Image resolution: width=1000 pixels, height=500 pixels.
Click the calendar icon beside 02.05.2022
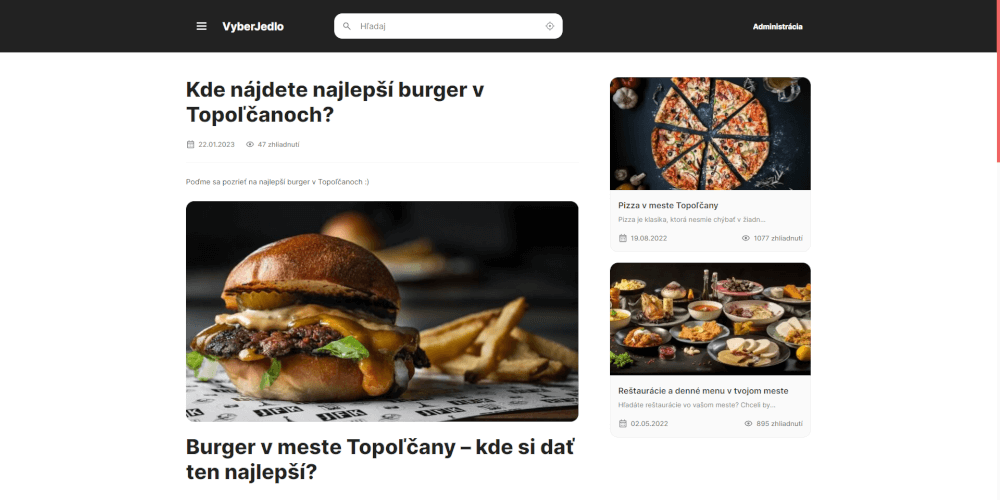(622, 423)
